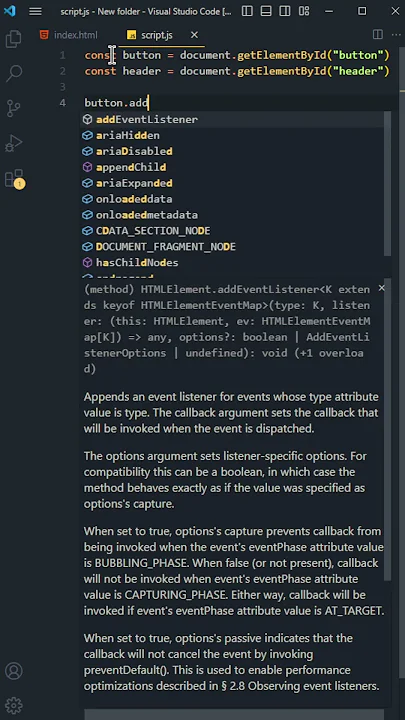Open the editor More Actions ellipsis

point(396,35)
